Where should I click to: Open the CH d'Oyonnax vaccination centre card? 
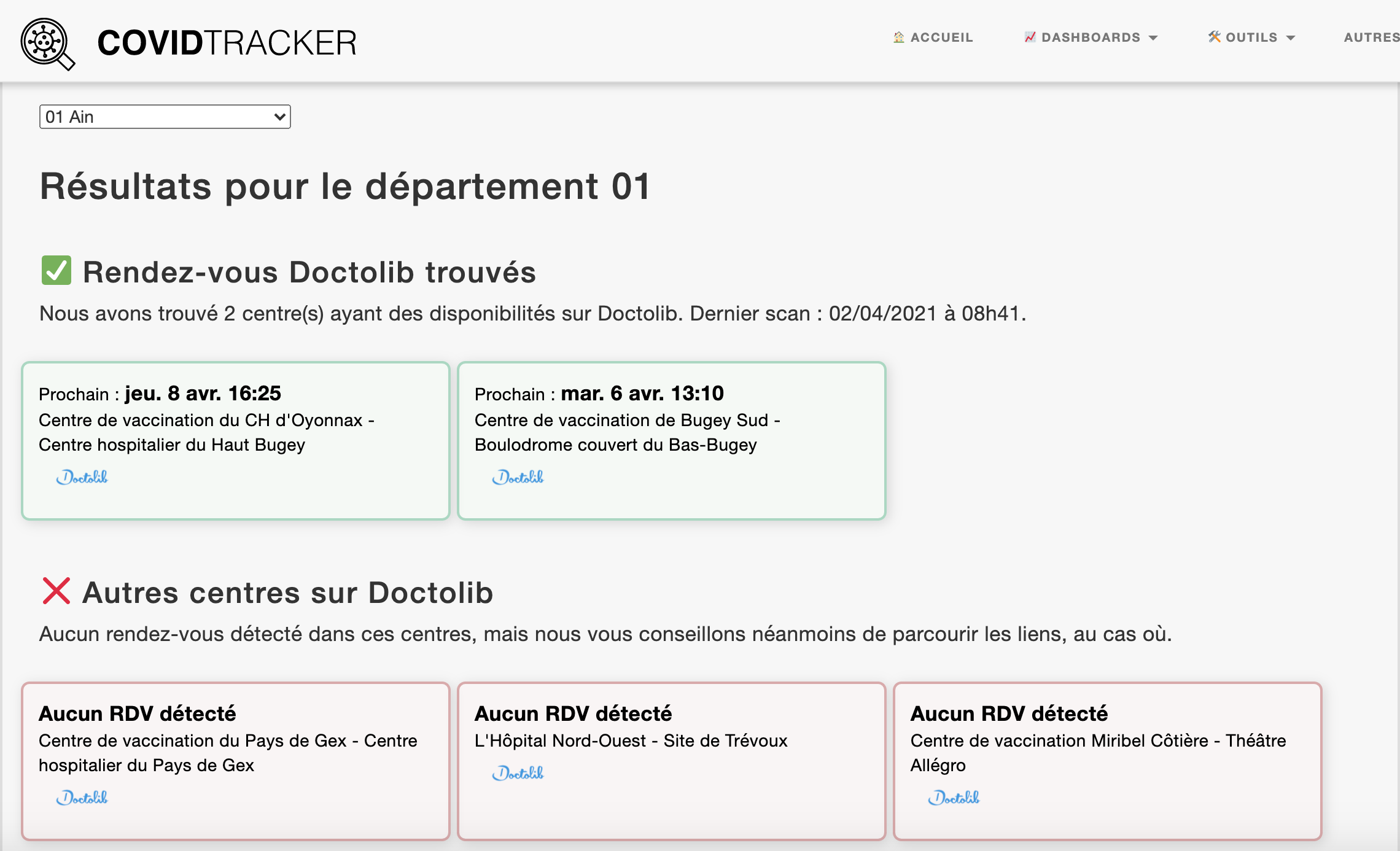tap(236, 441)
